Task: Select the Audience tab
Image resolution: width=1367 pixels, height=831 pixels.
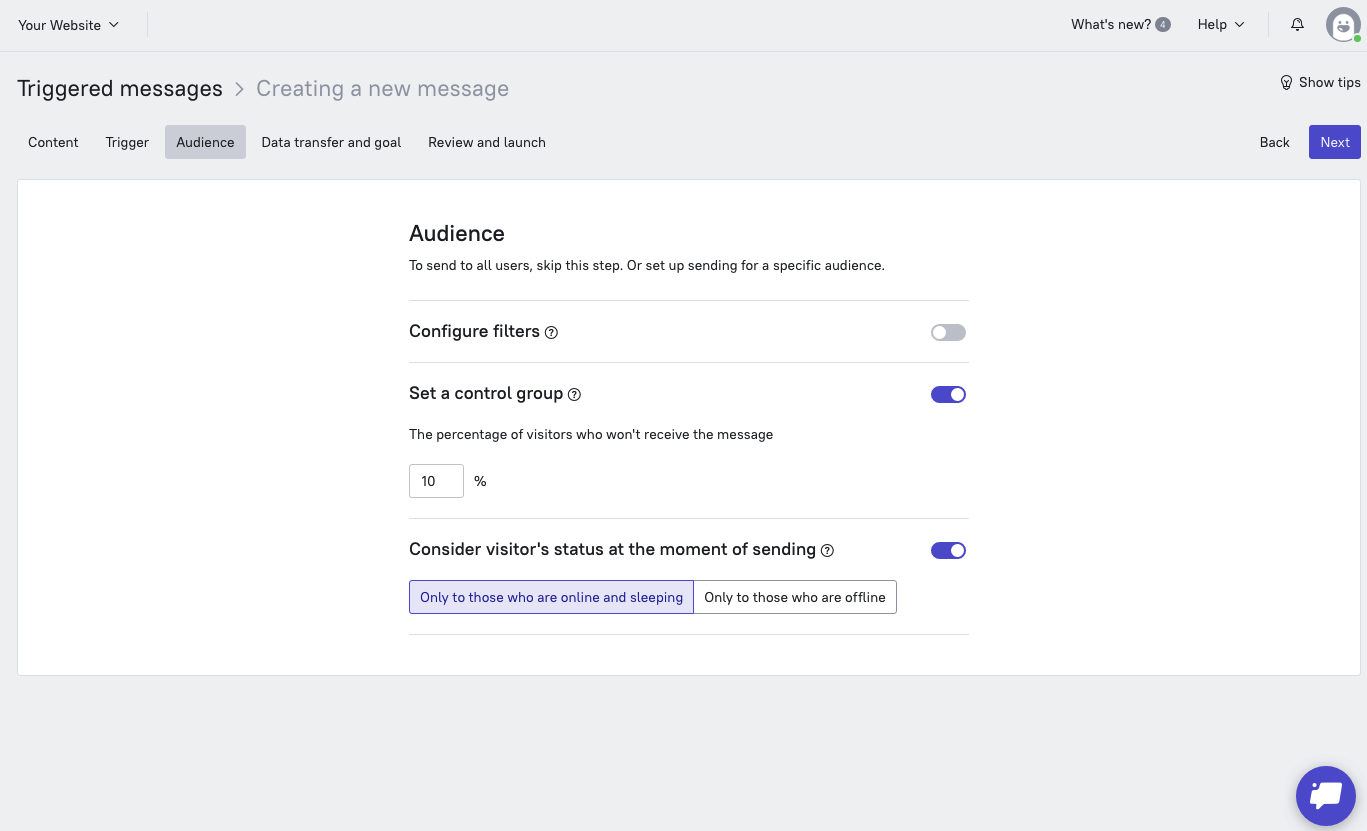Action: tap(205, 142)
